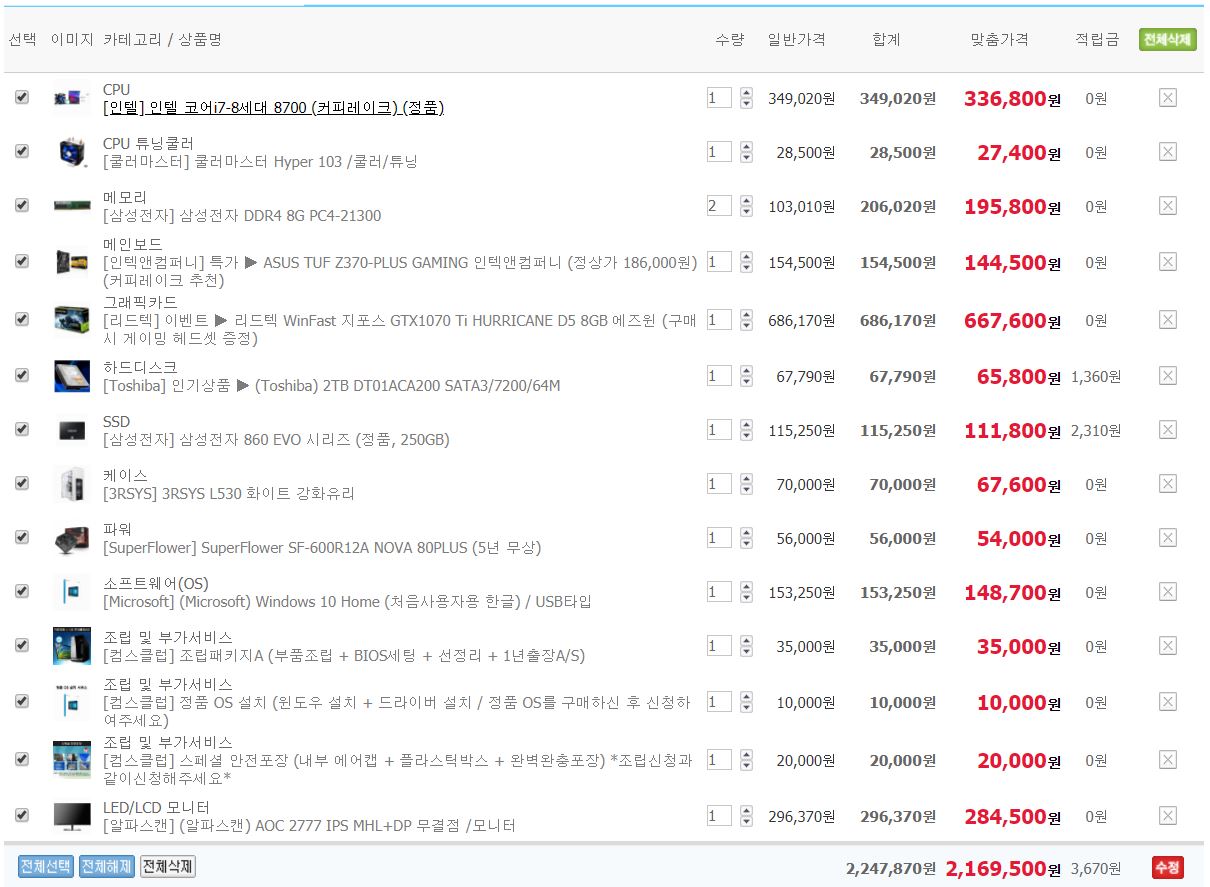Uncheck the SSD row checkbox
The width and height of the screenshot is (1210, 887).
click(22, 429)
